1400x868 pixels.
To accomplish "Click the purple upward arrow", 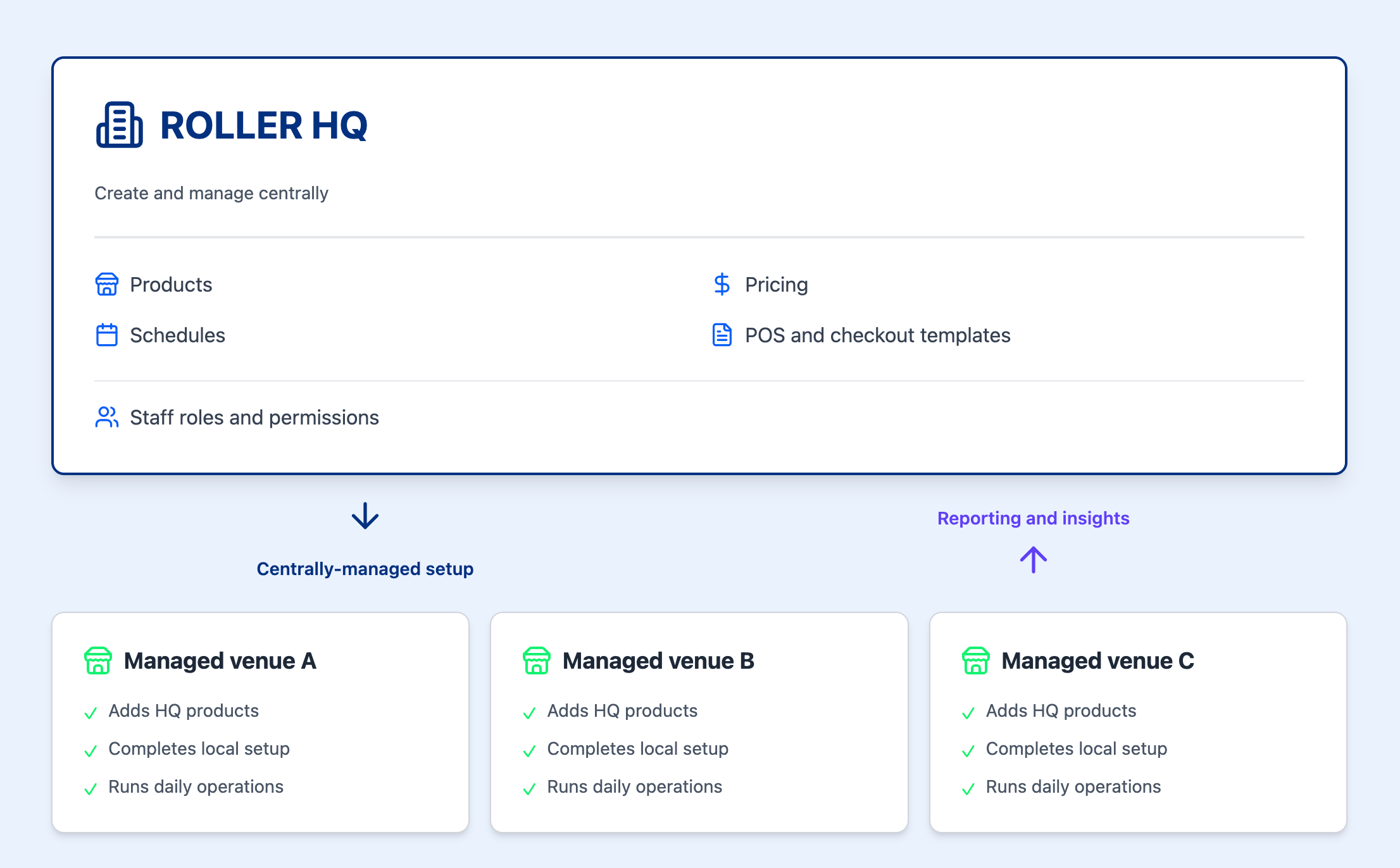I will (x=1033, y=560).
